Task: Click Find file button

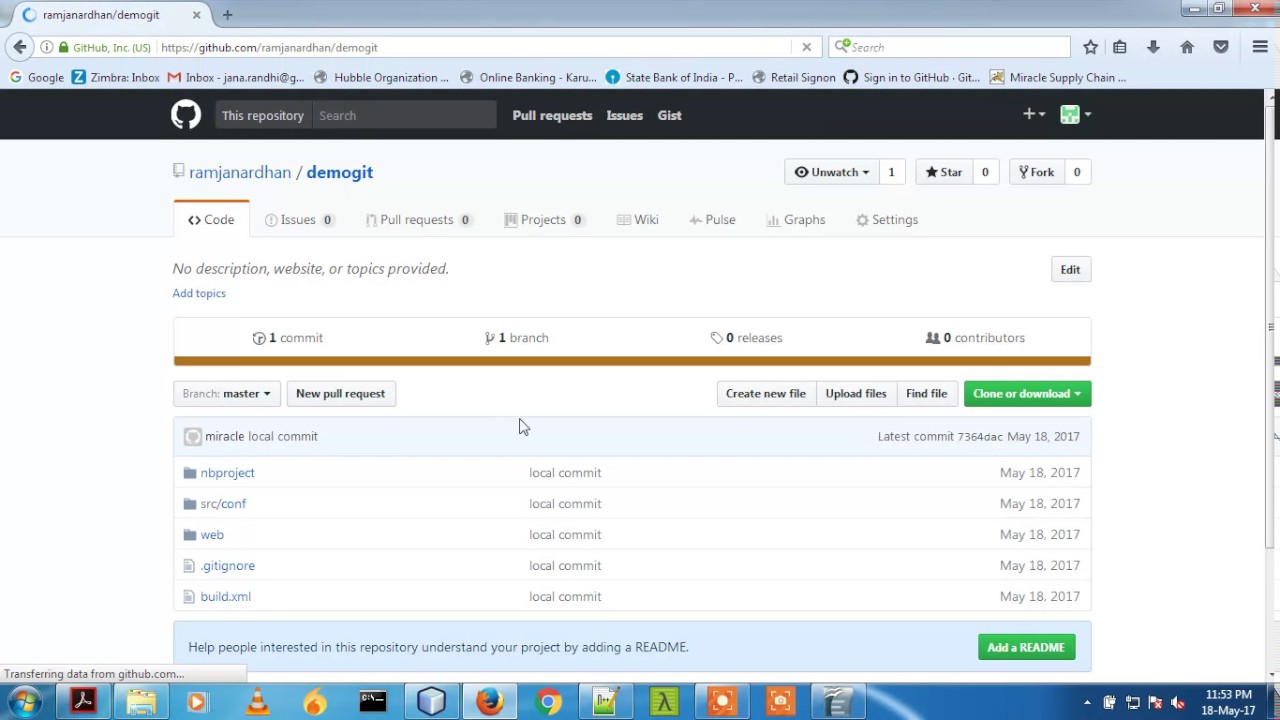Action: tap(926, 393)
